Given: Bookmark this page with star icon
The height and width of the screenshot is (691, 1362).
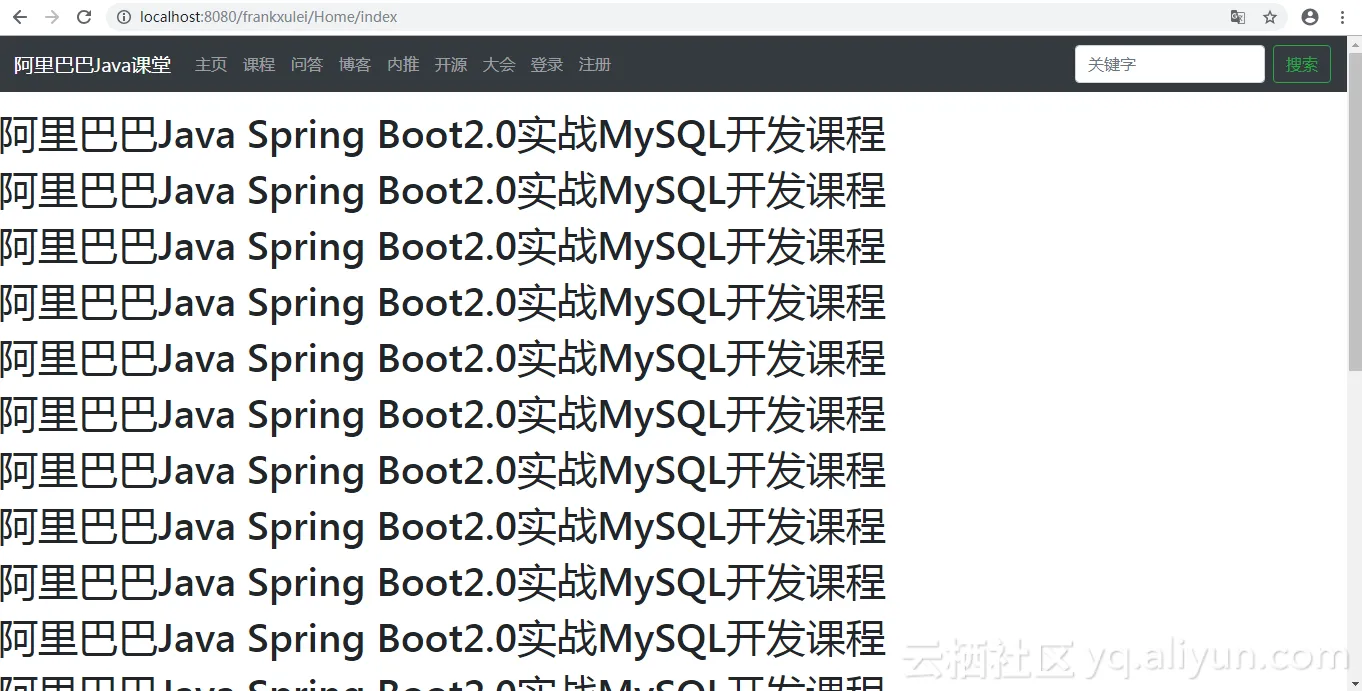Looking at the screenshot, I should point(1270,17).
